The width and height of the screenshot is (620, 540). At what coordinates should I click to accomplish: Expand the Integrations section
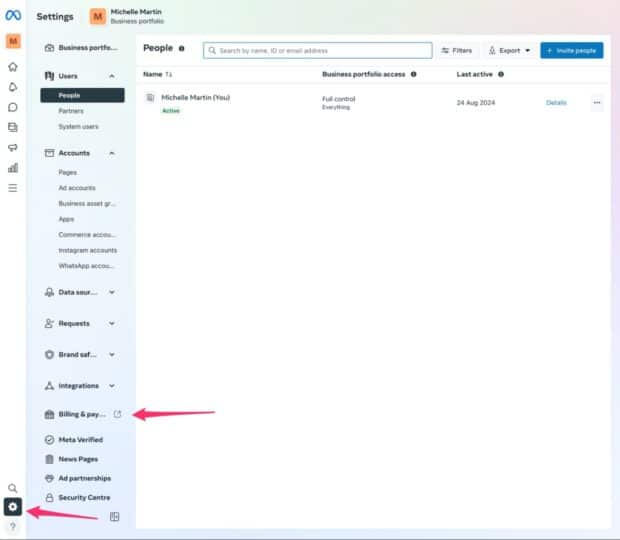coord(80,386)
